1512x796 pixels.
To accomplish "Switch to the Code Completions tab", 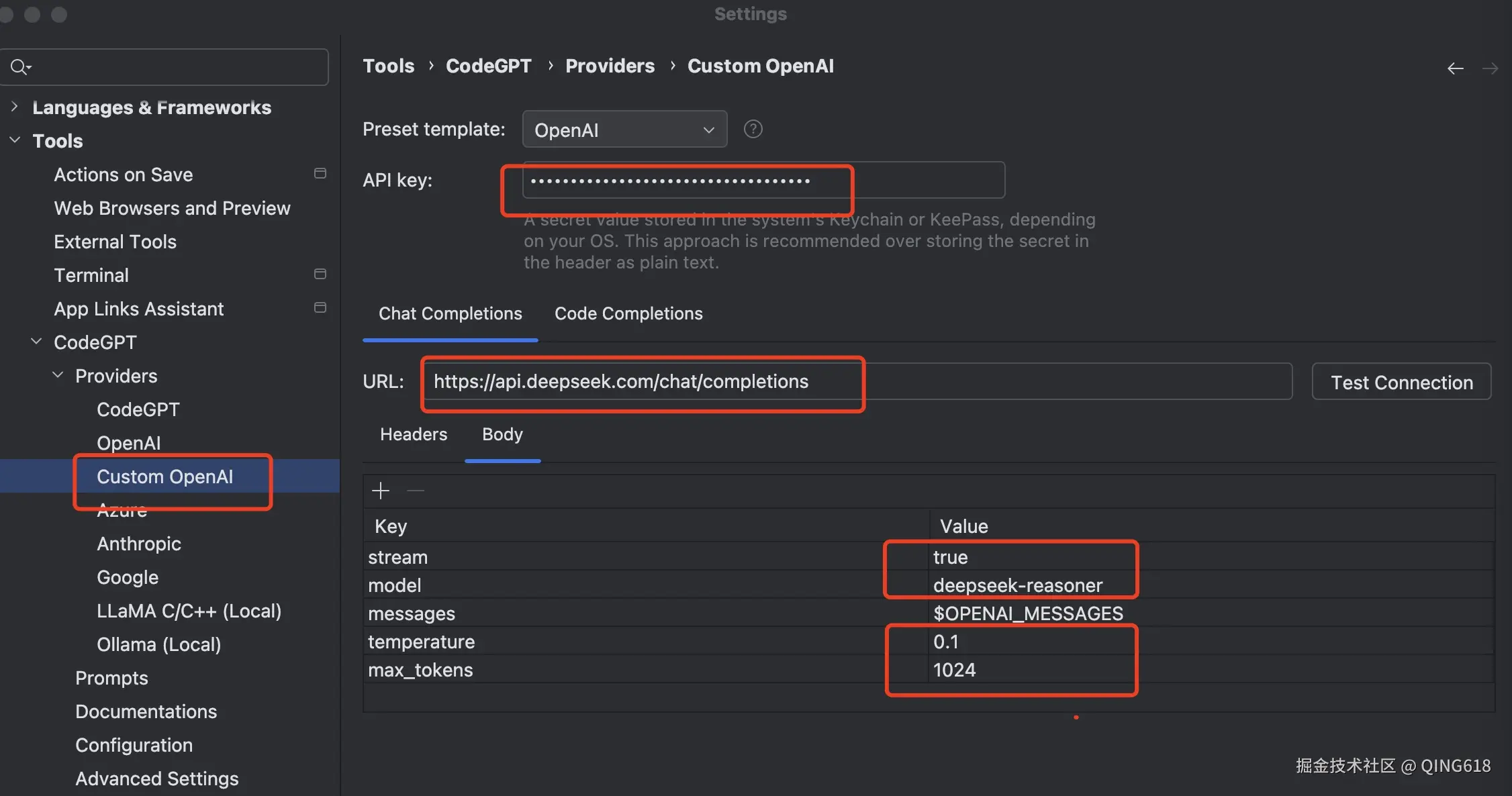I will point(628,313).
